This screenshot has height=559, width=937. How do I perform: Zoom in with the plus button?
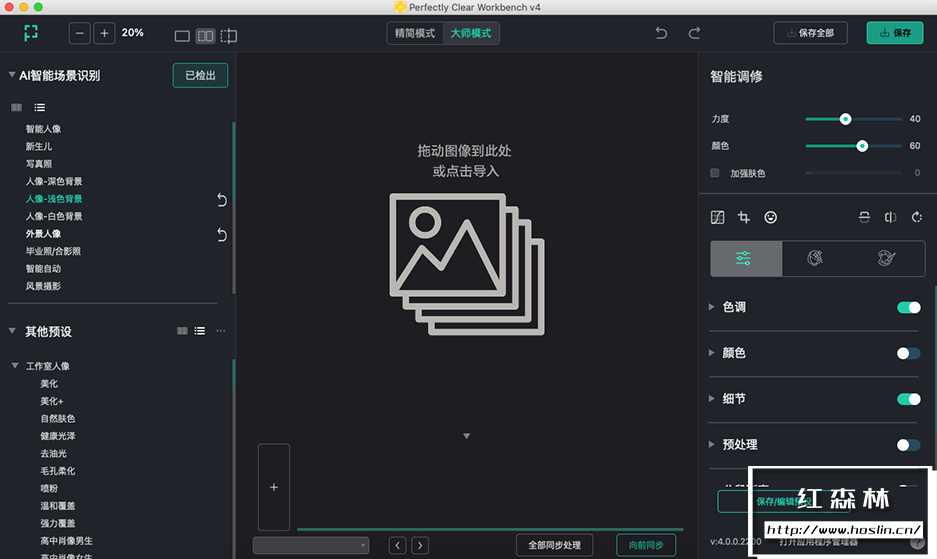pos(104,33)
